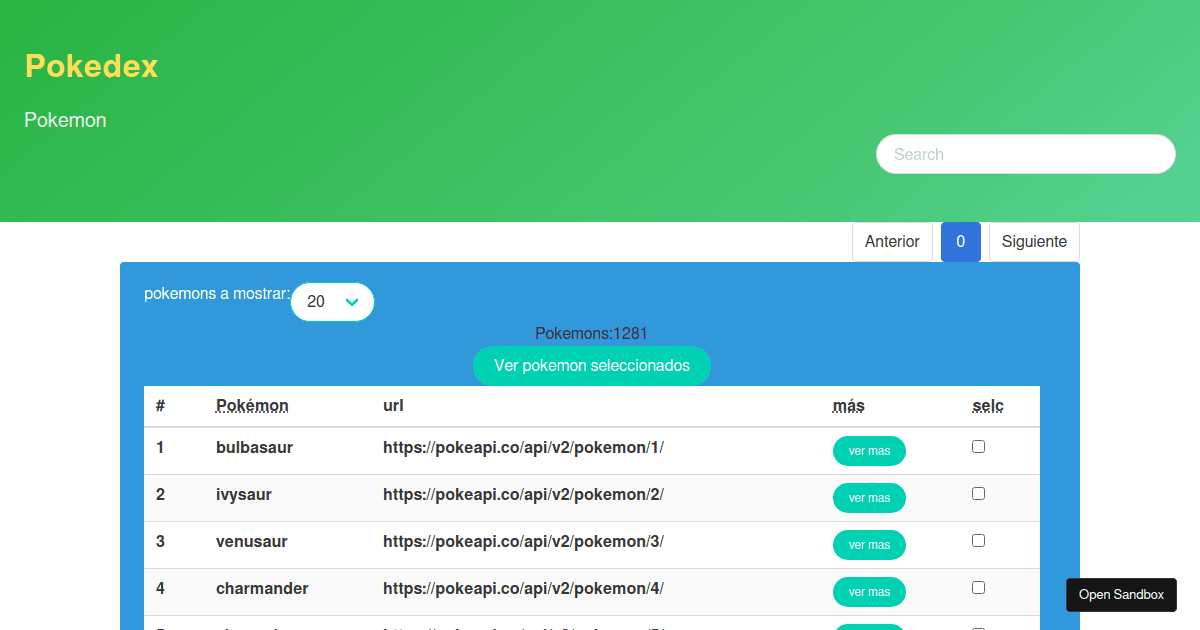Enable venusaur's selc checkbox
Image resolution: width=1200 pixels, height=630 pixels.
tap(978, 539)
